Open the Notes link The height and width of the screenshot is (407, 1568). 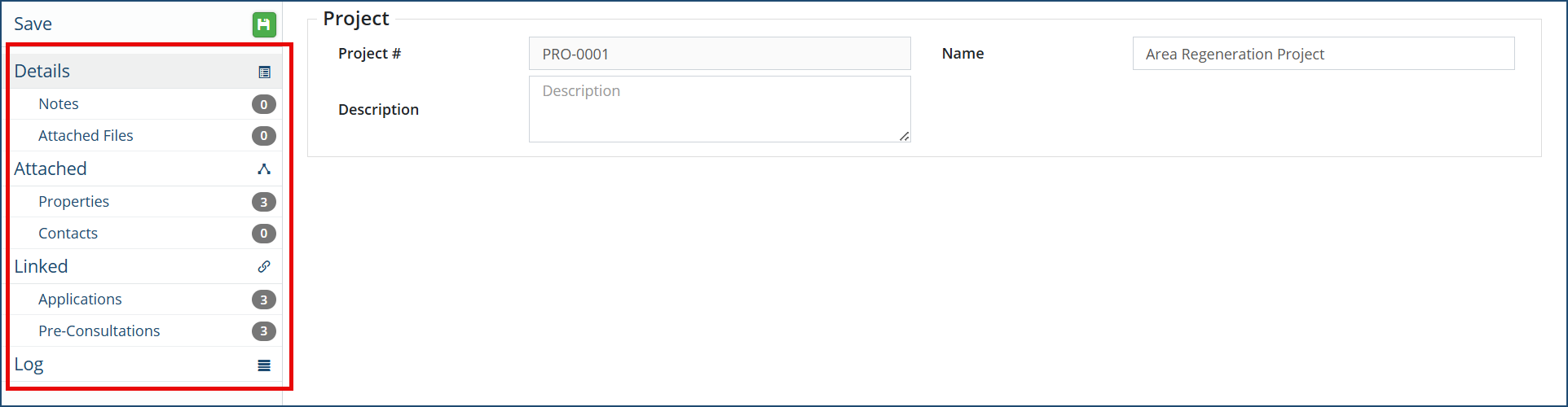click(59, 104)
